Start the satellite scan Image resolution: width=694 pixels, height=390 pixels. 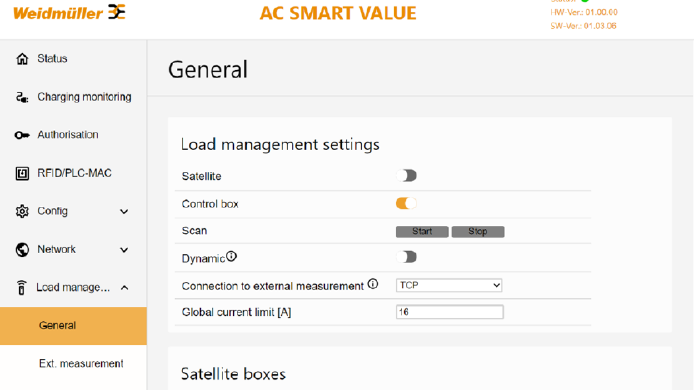[x=422, y=232]
